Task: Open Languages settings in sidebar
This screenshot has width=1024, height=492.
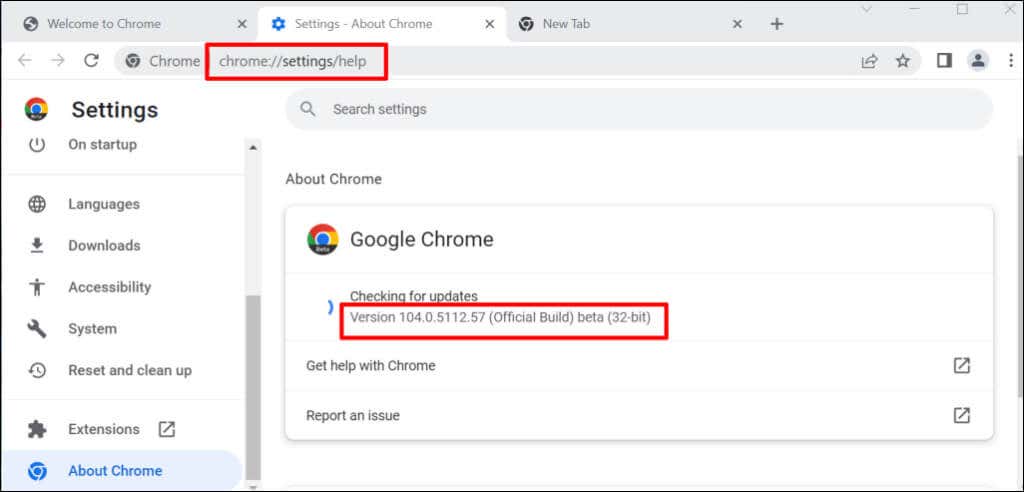Action: (103, 204)
